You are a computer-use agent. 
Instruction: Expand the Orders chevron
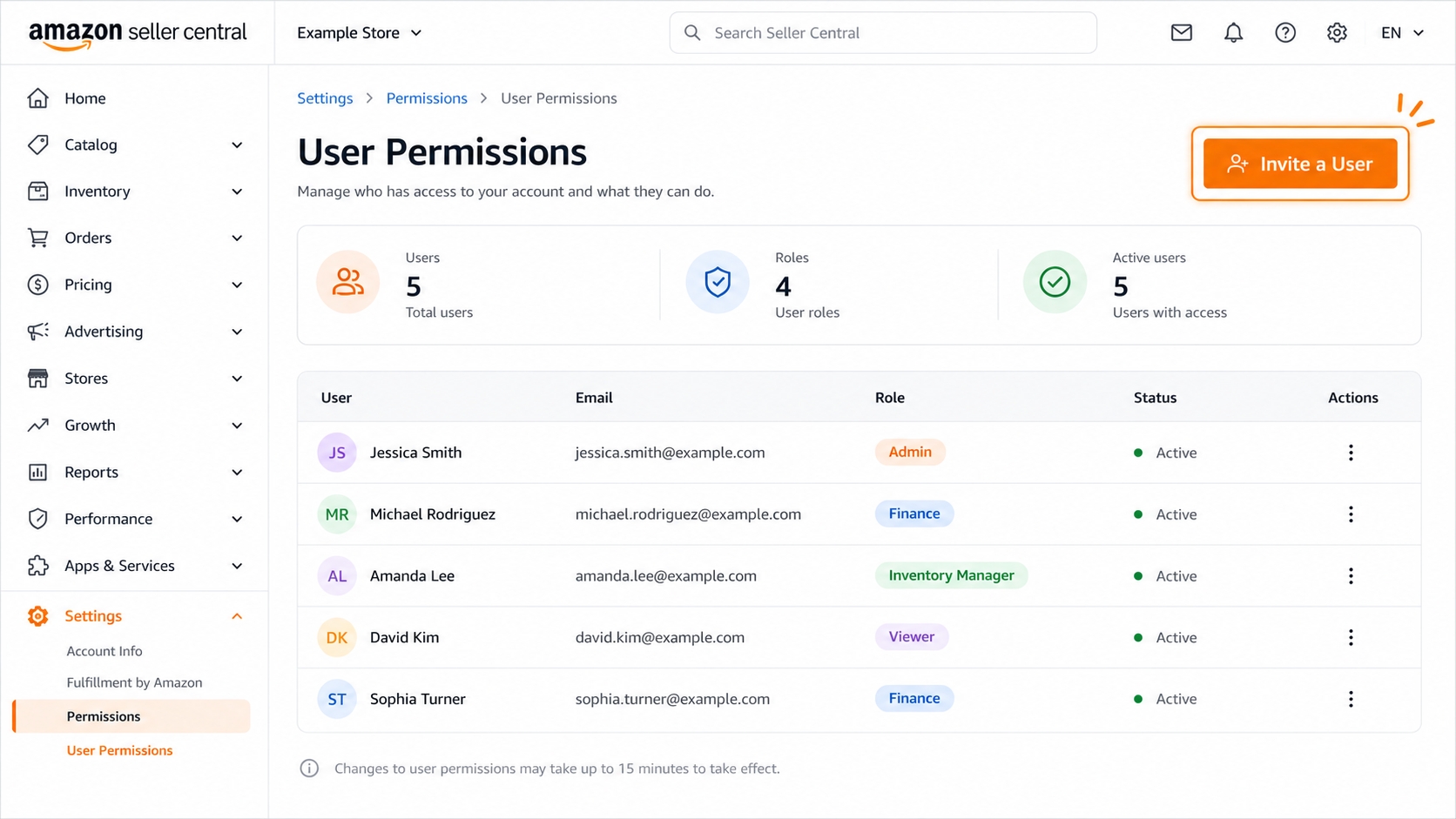tap(237, 238)
